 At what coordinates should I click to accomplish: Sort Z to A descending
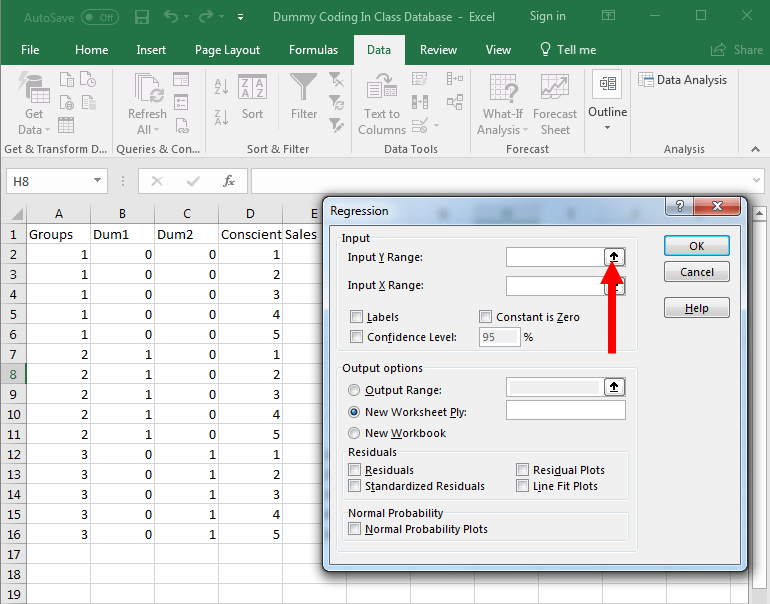click(221, 117)
